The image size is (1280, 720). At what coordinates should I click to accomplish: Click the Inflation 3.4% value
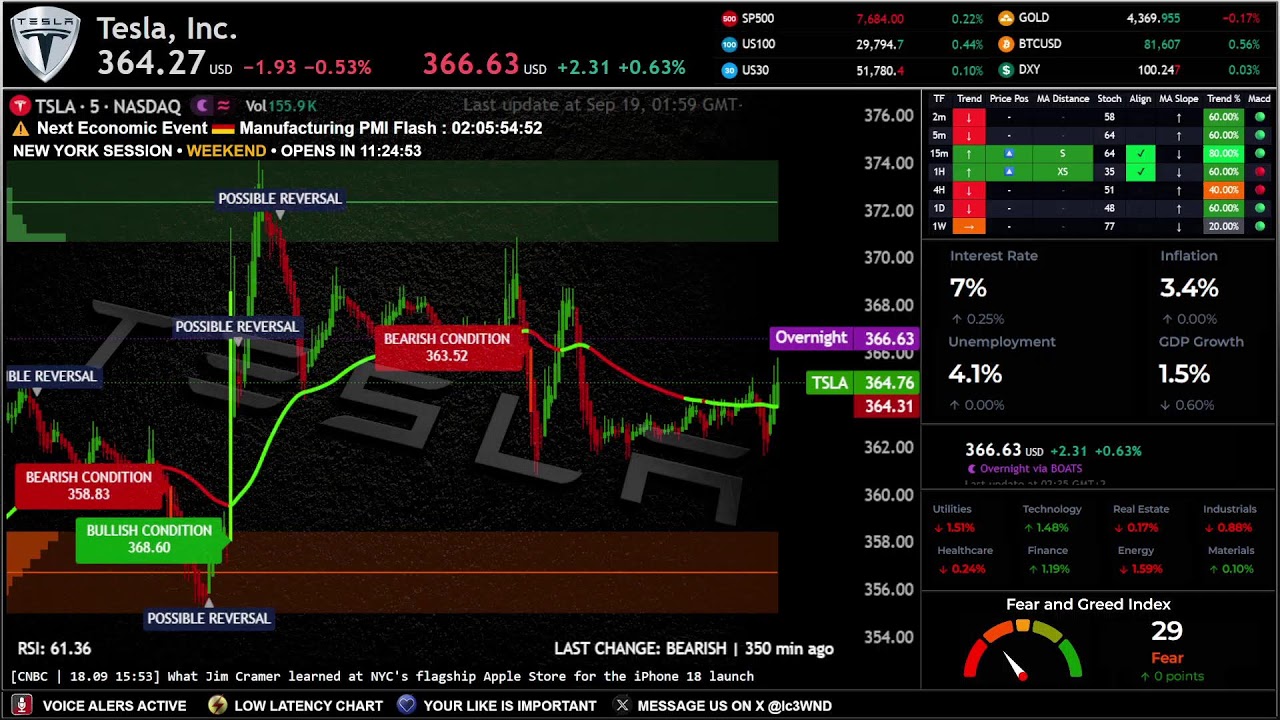pyautogui.click(x=1189, y=288)
